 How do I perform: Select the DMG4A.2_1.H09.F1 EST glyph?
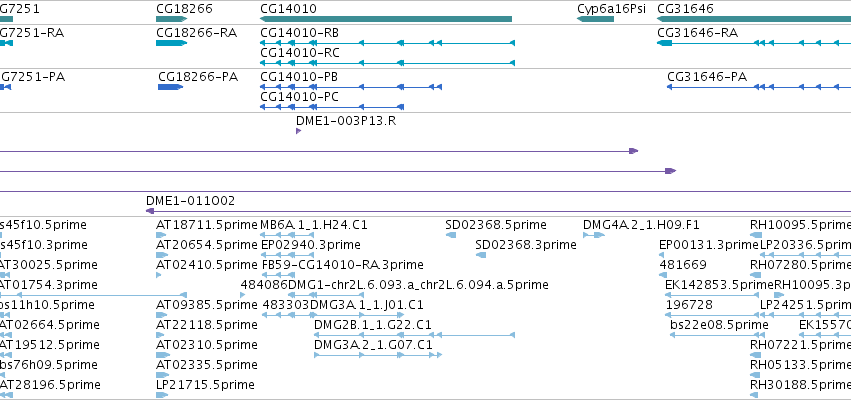[594, 234]
